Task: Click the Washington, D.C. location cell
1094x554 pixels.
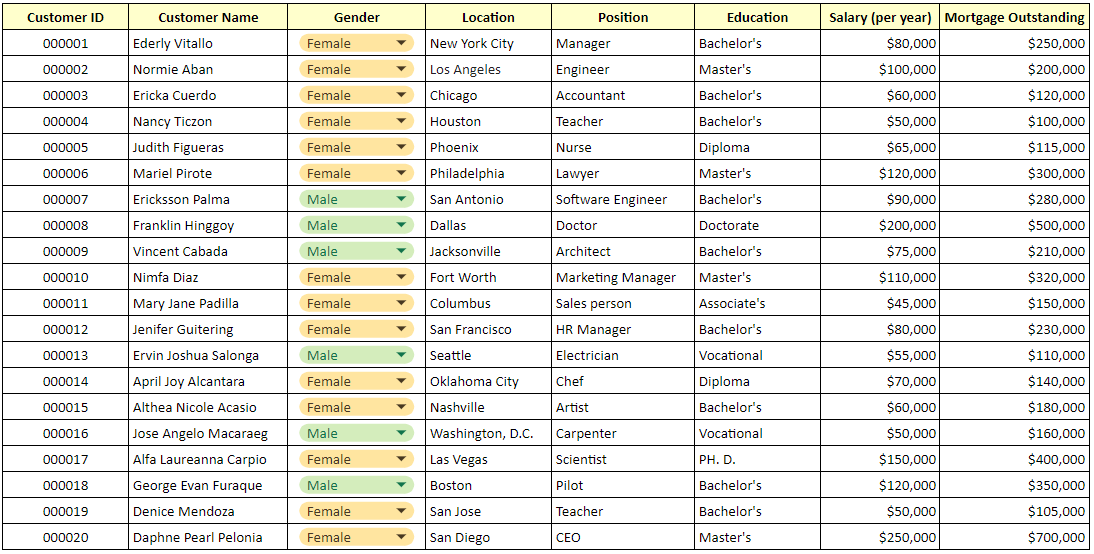Action: coord(488,433)
